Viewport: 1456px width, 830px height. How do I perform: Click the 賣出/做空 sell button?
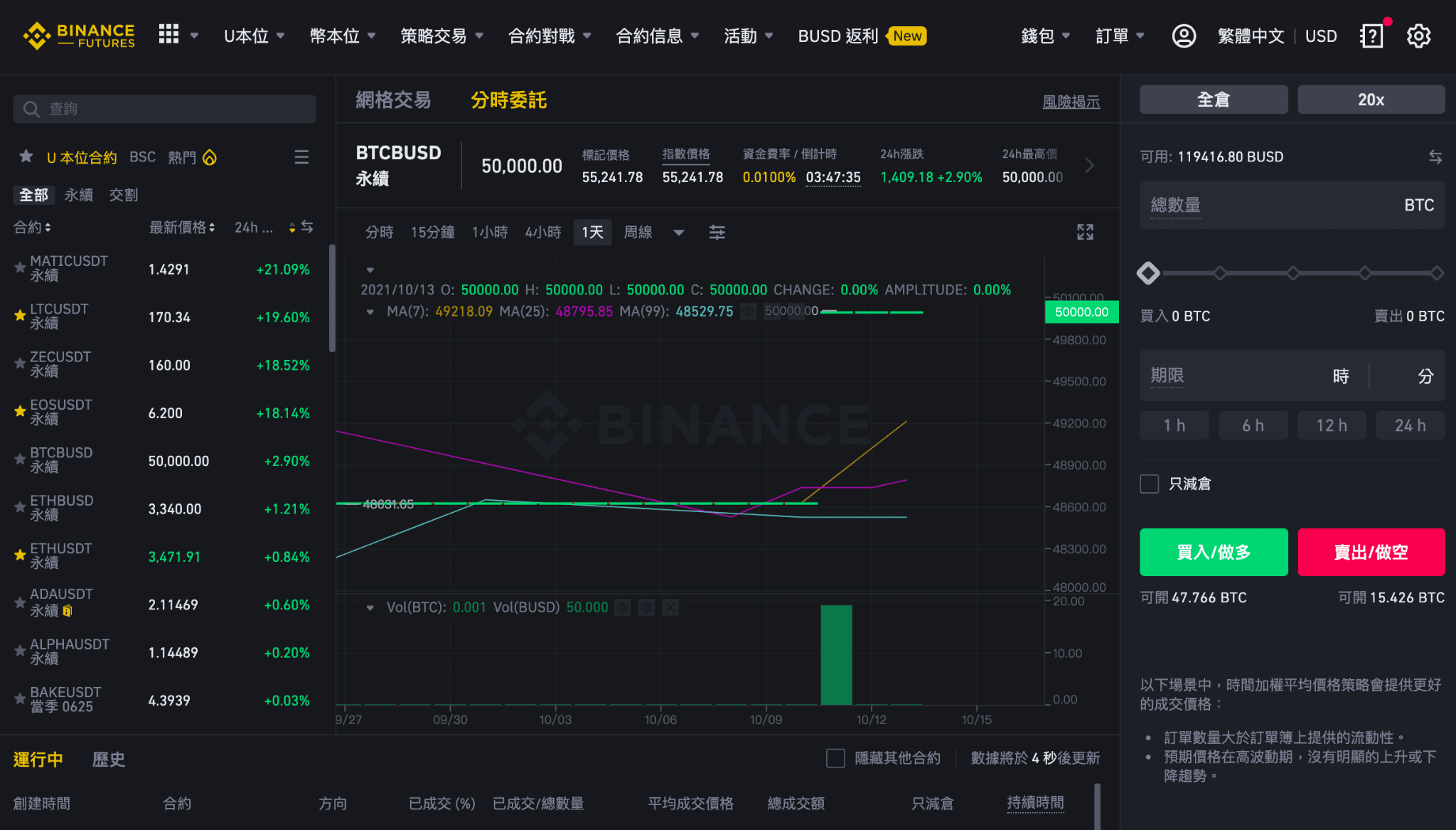[1371, 552]
